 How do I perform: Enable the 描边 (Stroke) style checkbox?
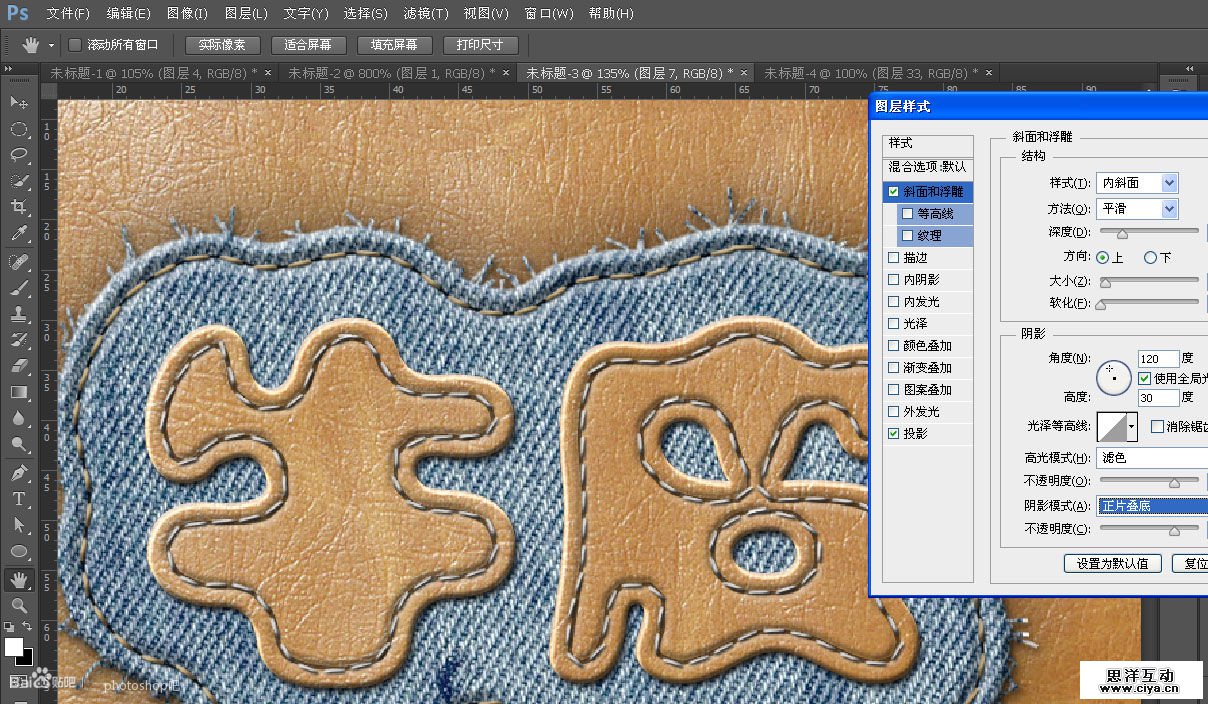point(894,258)
